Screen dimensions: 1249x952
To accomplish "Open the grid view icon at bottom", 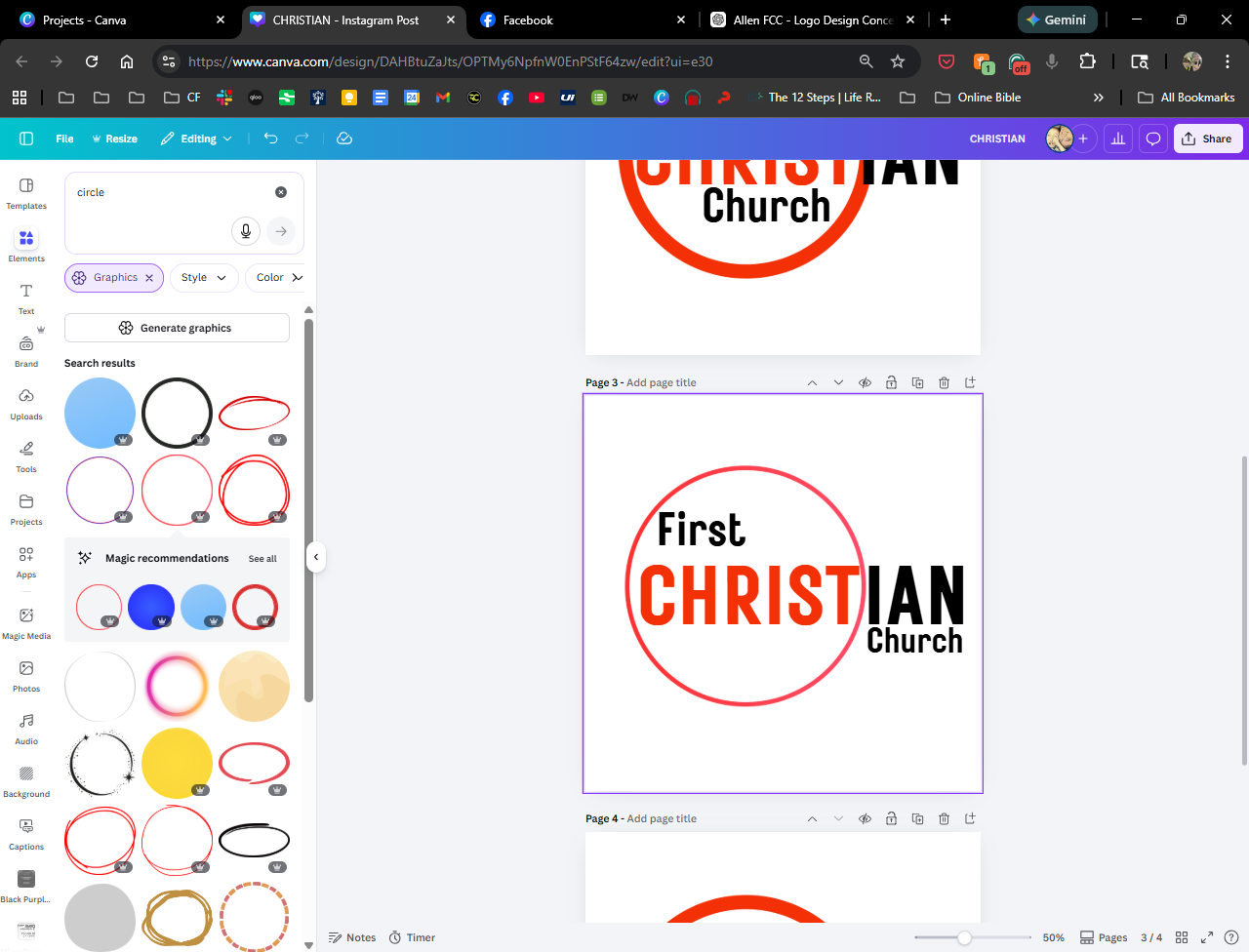I will pos(1181,937).
